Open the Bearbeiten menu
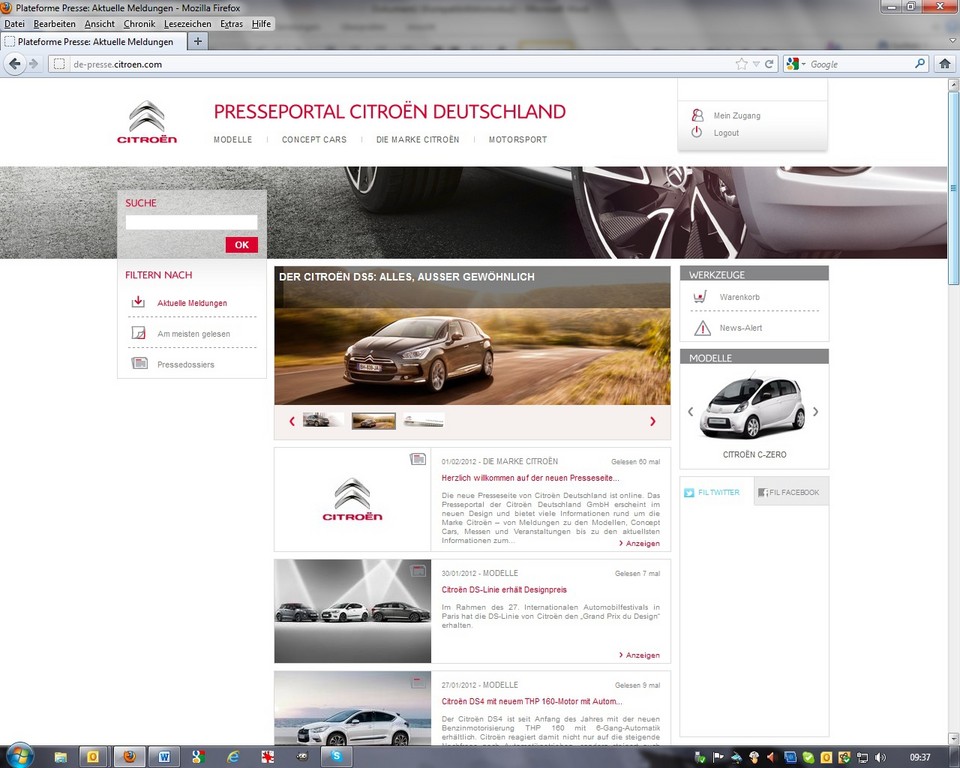This screenshot has height=768, width=960. [x=54, y=24]
